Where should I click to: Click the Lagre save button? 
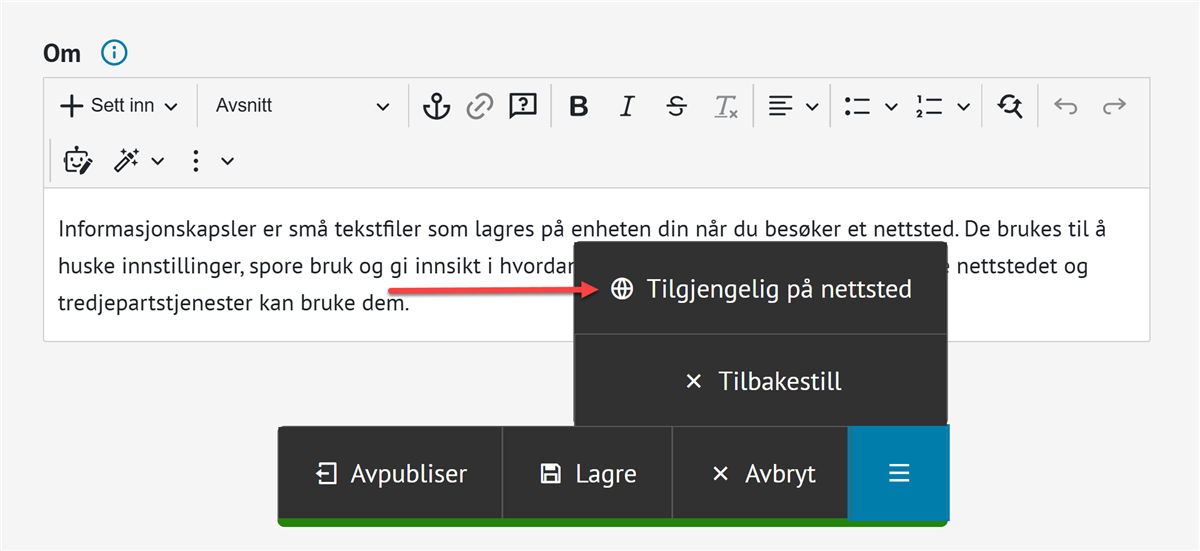[x=587, y=474]
